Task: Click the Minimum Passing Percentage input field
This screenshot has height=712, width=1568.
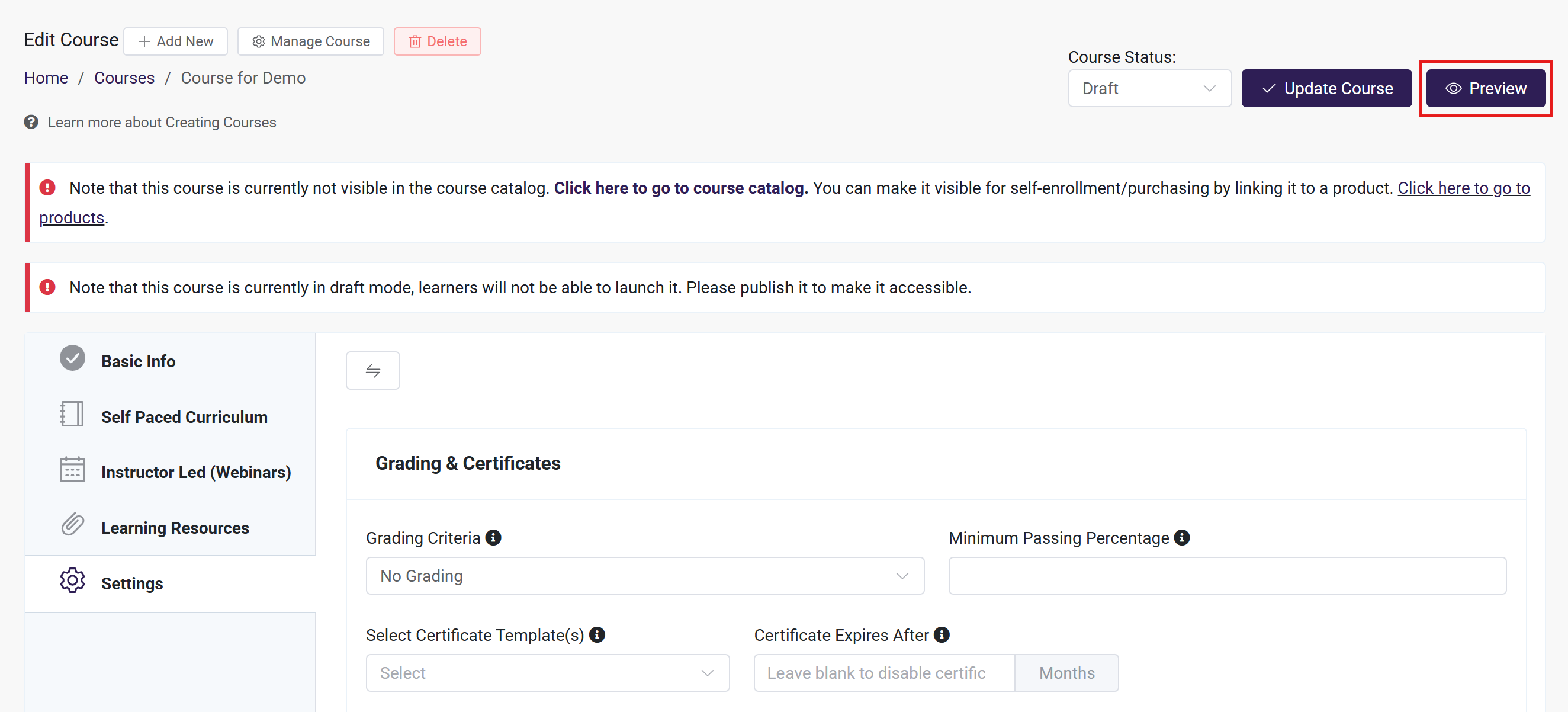Action: click(1226, 576)
